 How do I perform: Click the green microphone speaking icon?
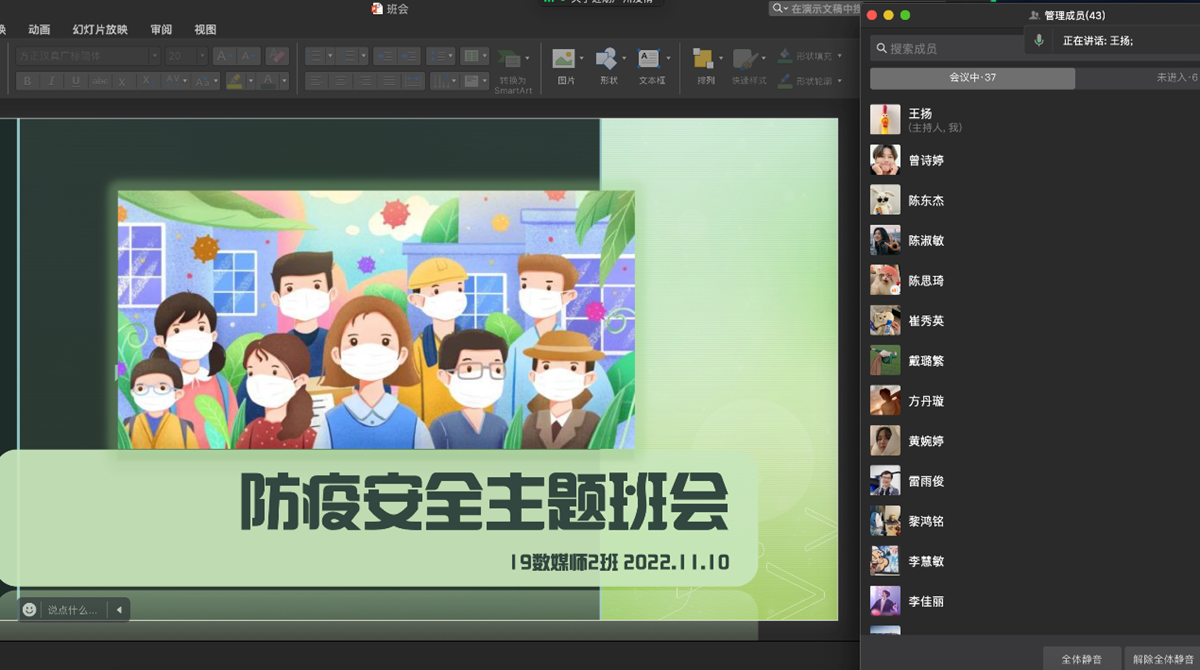(x=1039, y=41)
